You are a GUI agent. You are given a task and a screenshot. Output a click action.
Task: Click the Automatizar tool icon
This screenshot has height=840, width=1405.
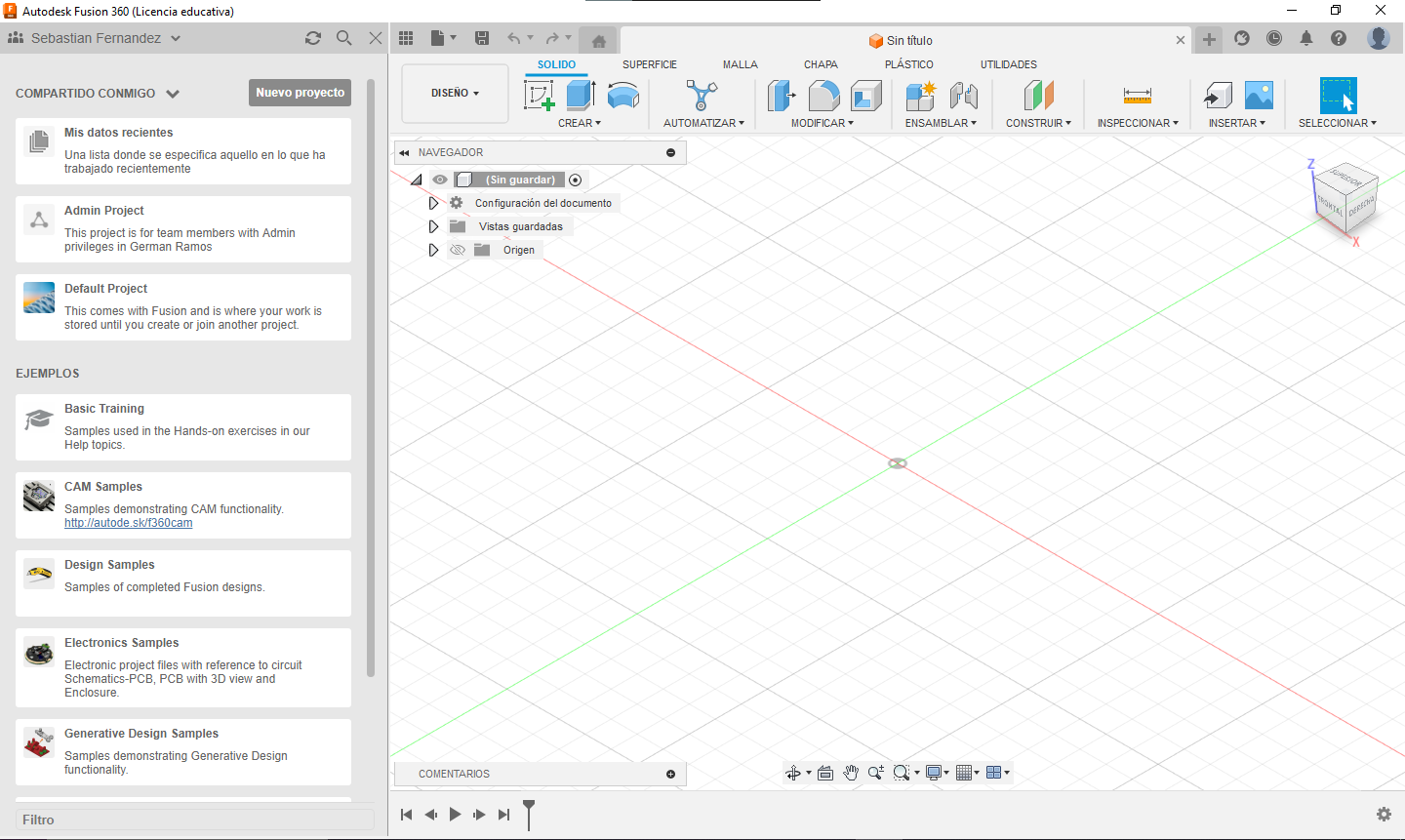[702, 96]
